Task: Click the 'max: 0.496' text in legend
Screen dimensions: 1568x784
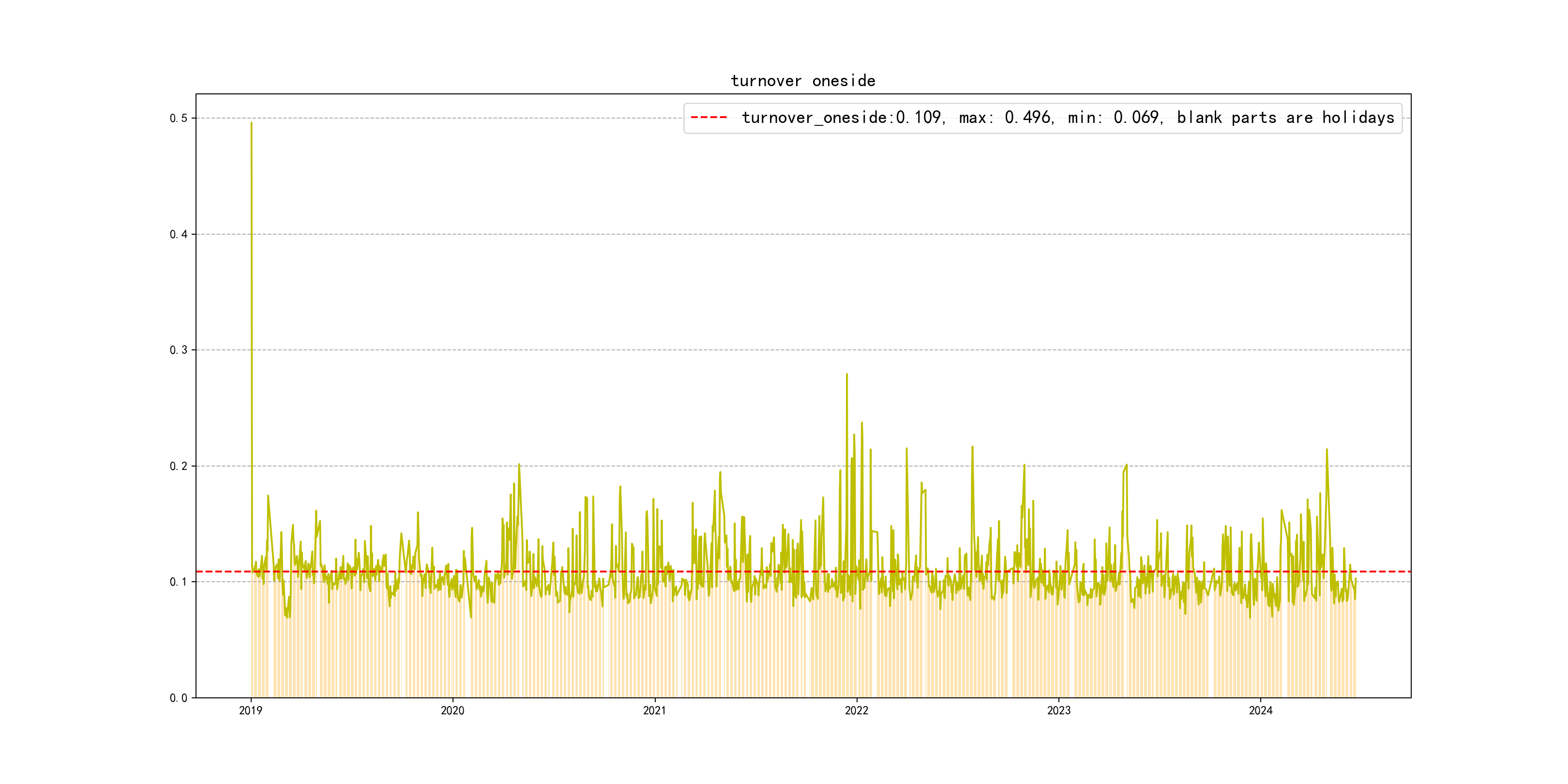Action: tap(1005, 118)
